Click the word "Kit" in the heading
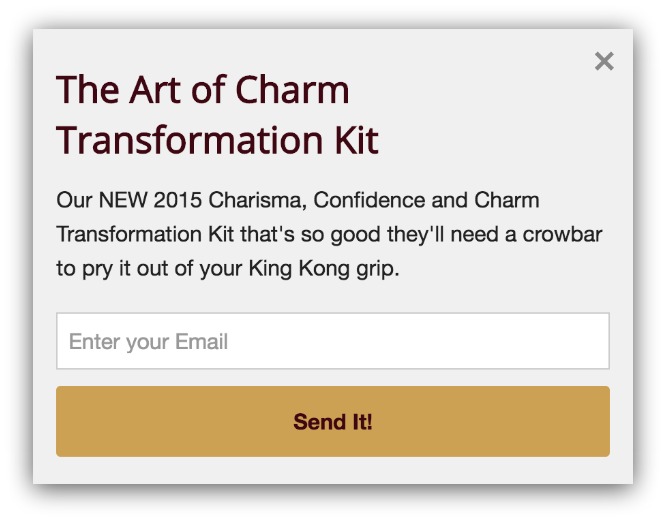 356,140
